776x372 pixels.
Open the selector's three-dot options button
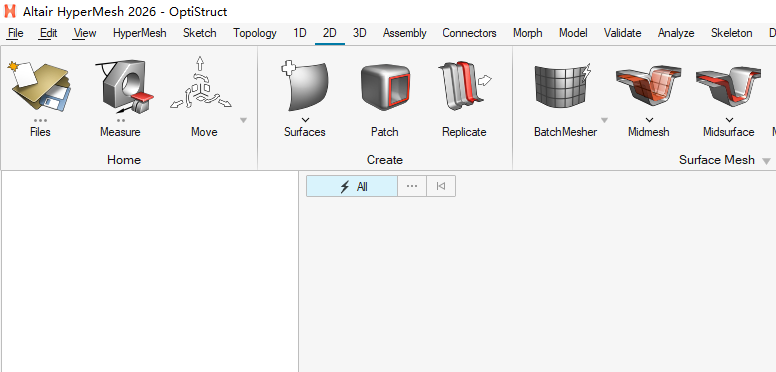pyautogui.click(x=412, y=186)
